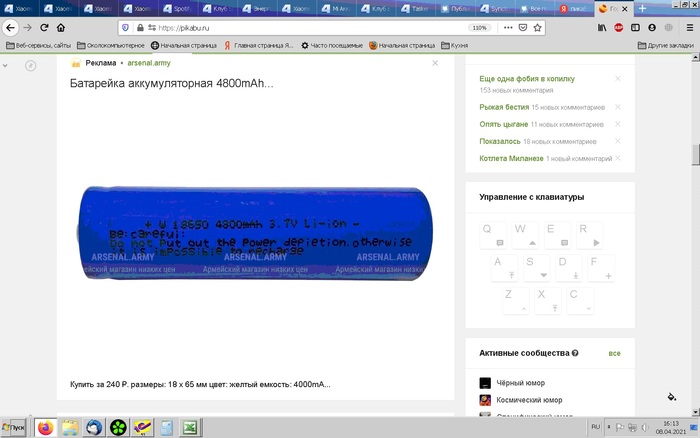The height and width of the screenshot is (438, 700).
Task: Open Чёрный юмор community
Action: [521, 383]
